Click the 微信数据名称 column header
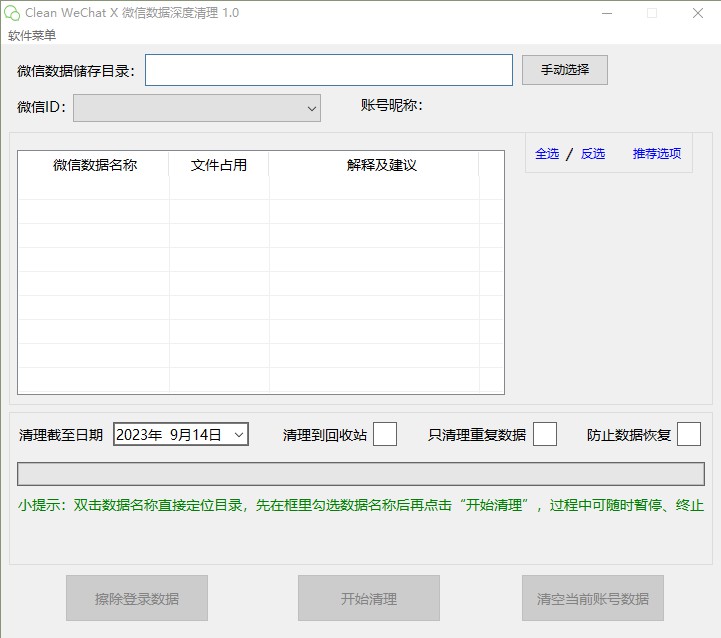The image size is (721, 638). click(x=94, y=165)
